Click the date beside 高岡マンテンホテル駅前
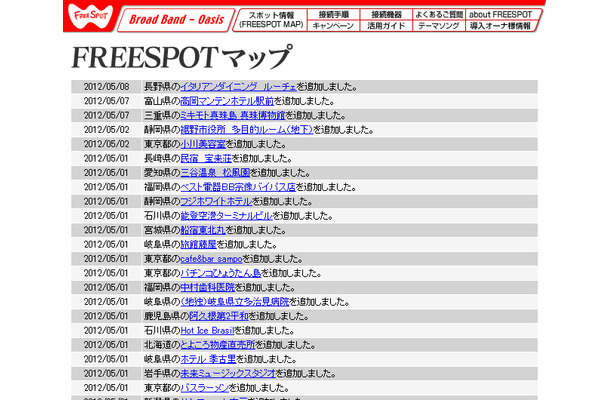610x400 pixels. point(106,101)
